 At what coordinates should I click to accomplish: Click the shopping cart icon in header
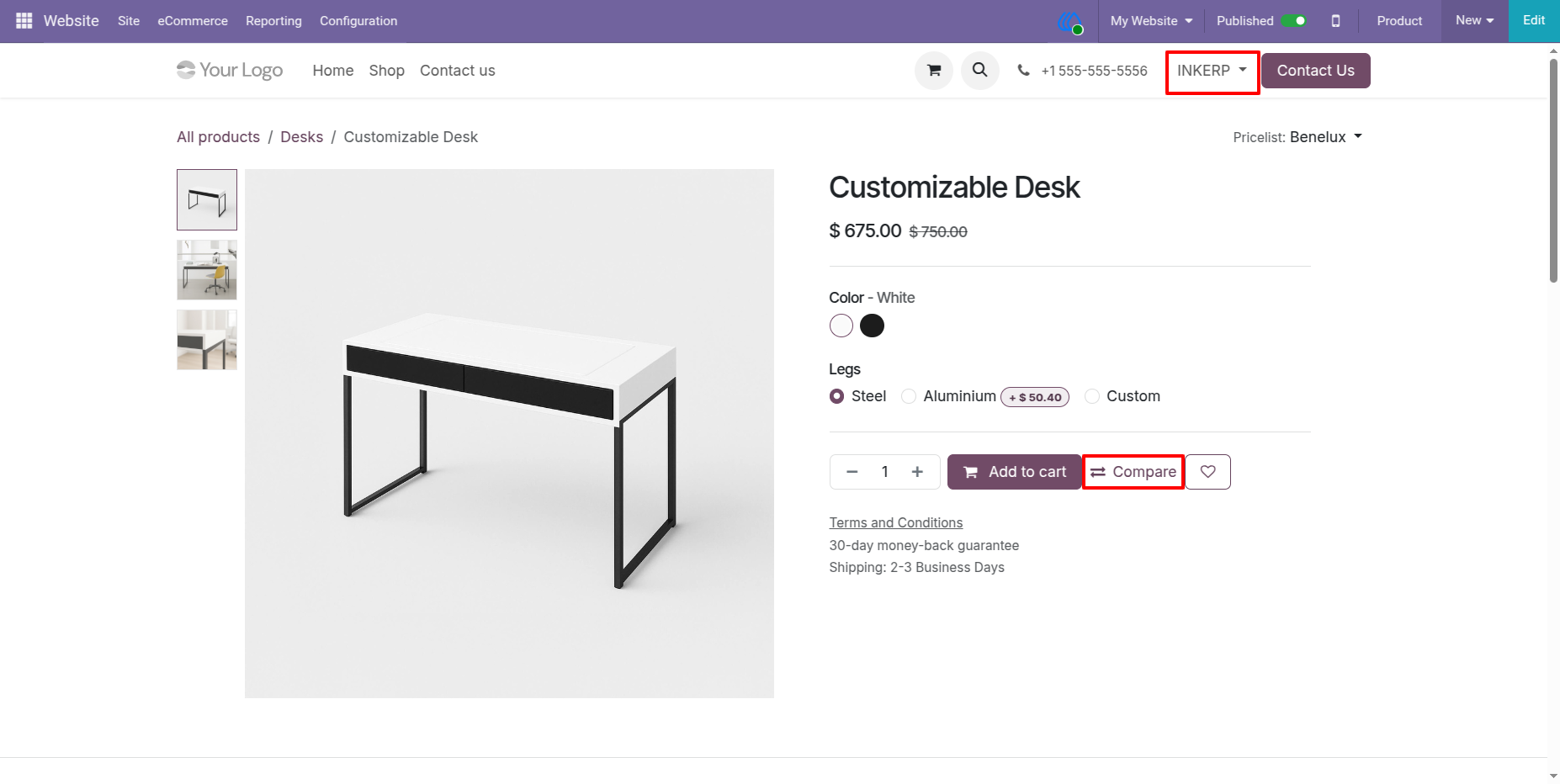[x=934, y=71]
